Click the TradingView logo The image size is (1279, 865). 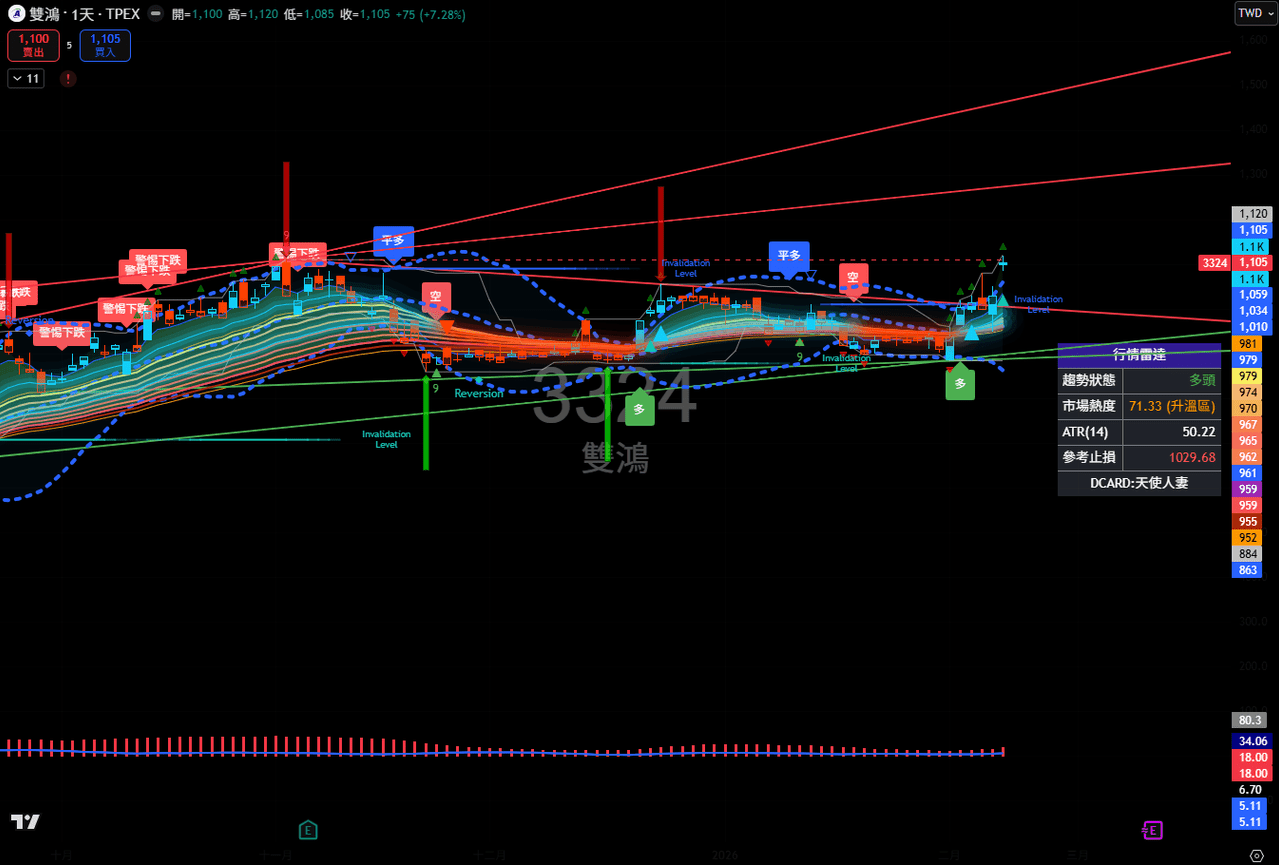point(25,822)
